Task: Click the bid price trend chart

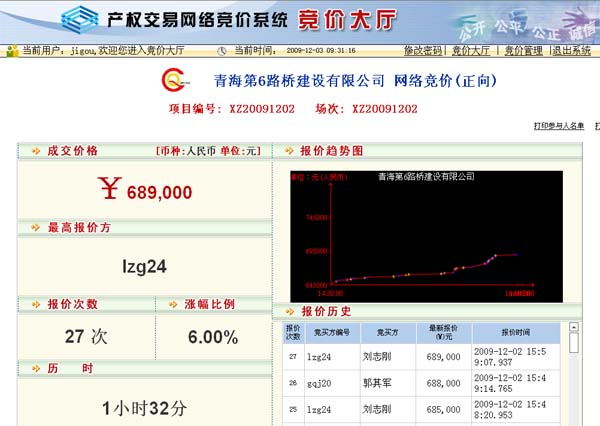Action: point(426,236)
